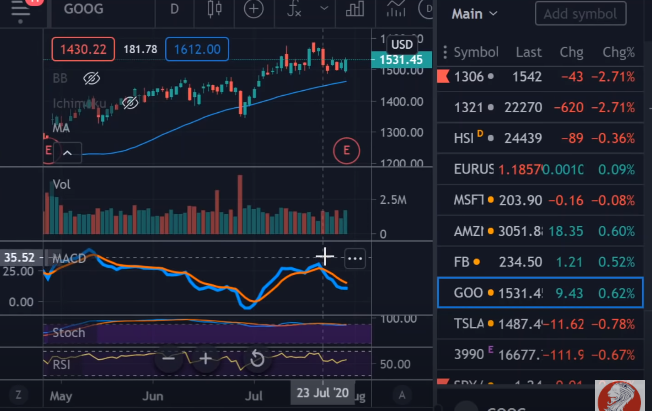Select the Vol indicator label
This screenshot has height=411, width=652.
[62, 184]
